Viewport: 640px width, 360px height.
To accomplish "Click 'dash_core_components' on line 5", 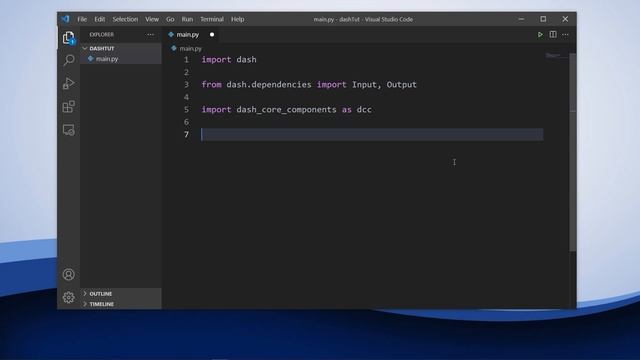I will tap(286, 109).
